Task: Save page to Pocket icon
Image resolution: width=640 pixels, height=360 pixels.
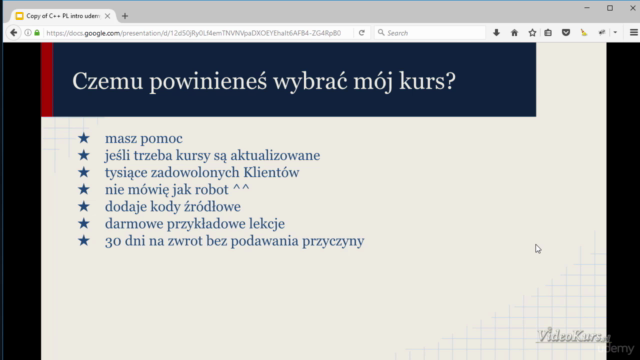Action: [x=566, y=33]
